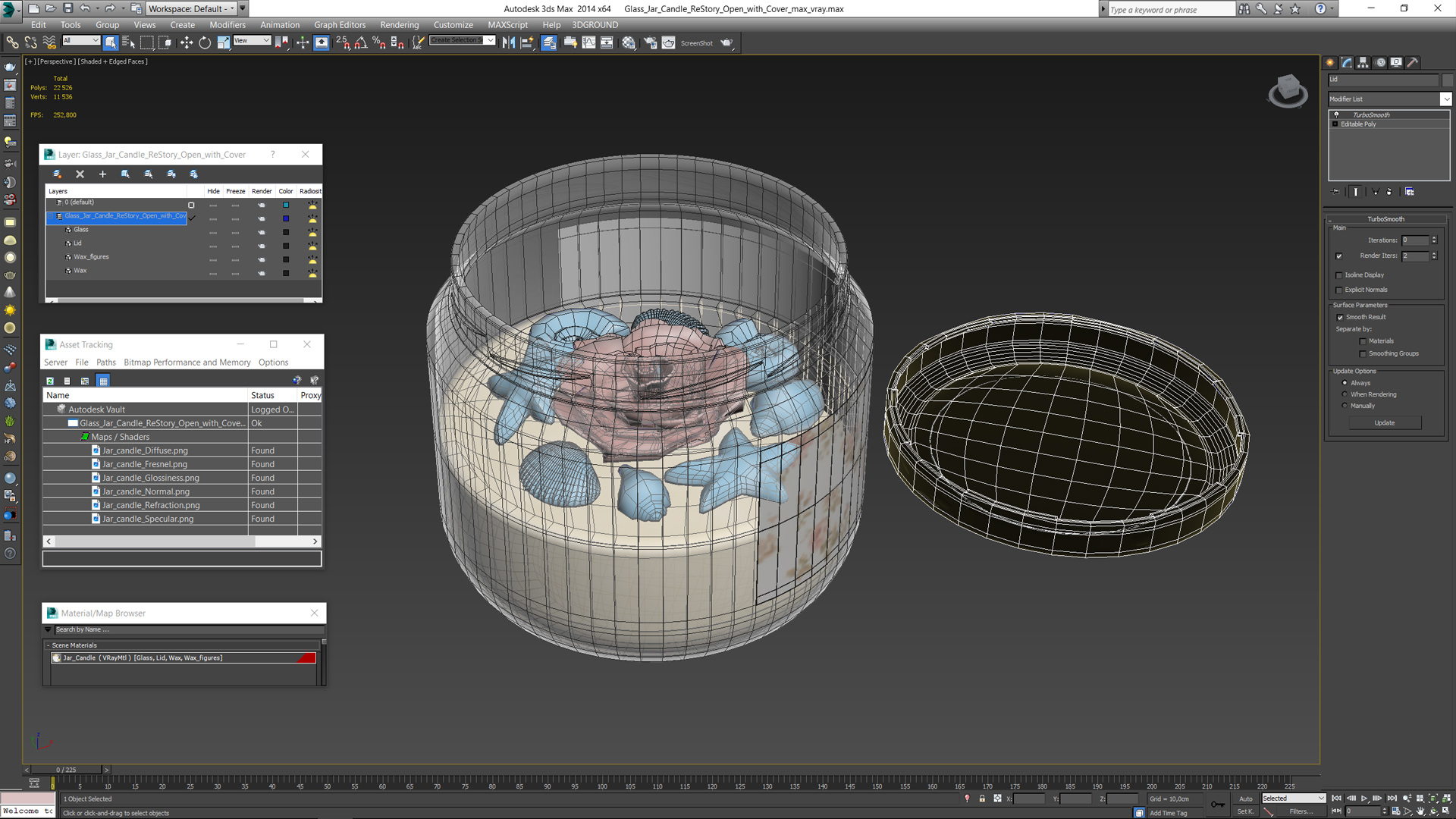This screenshot has height=819, width=1456.
Task: Toggle the Smooth Result checkbox
Action: (1340, 318)
